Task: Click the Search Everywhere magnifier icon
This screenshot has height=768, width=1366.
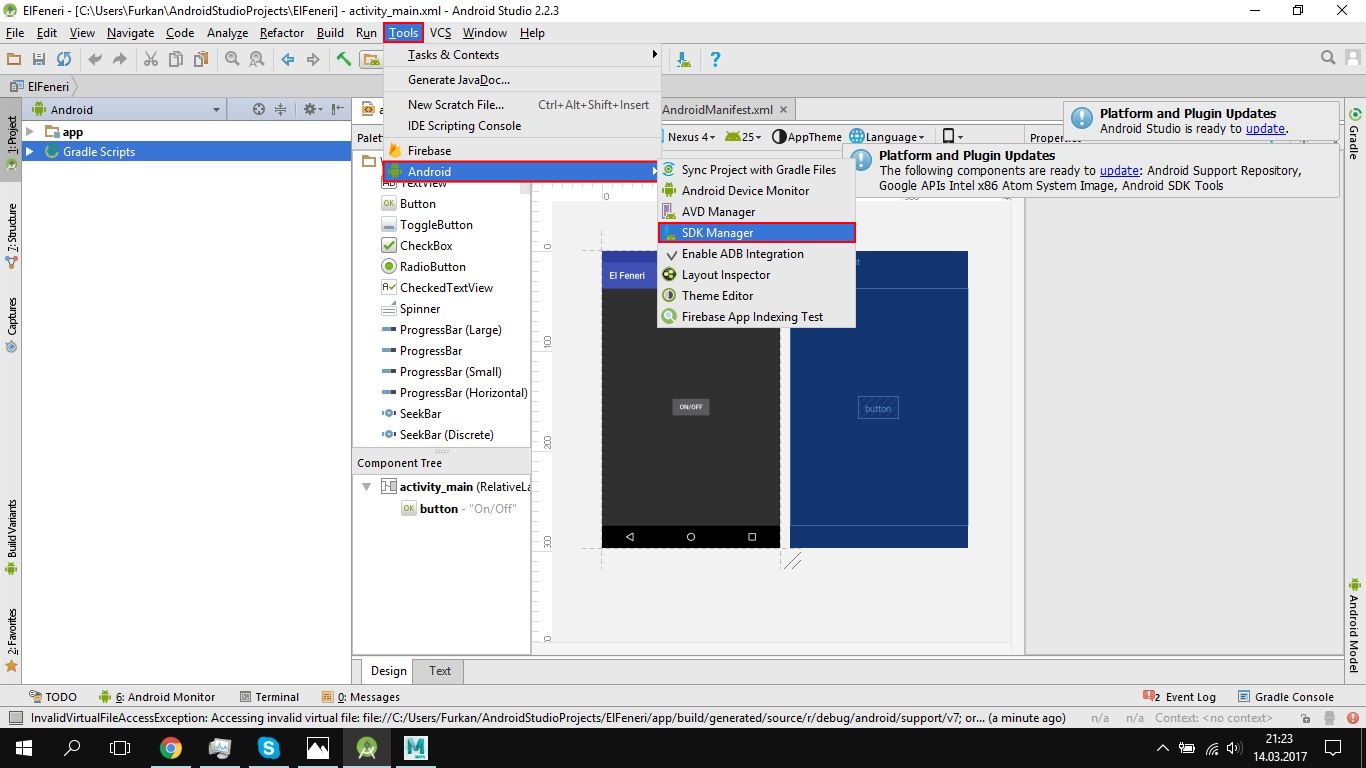Action: pyautogui.click(x=1328, y=58)
